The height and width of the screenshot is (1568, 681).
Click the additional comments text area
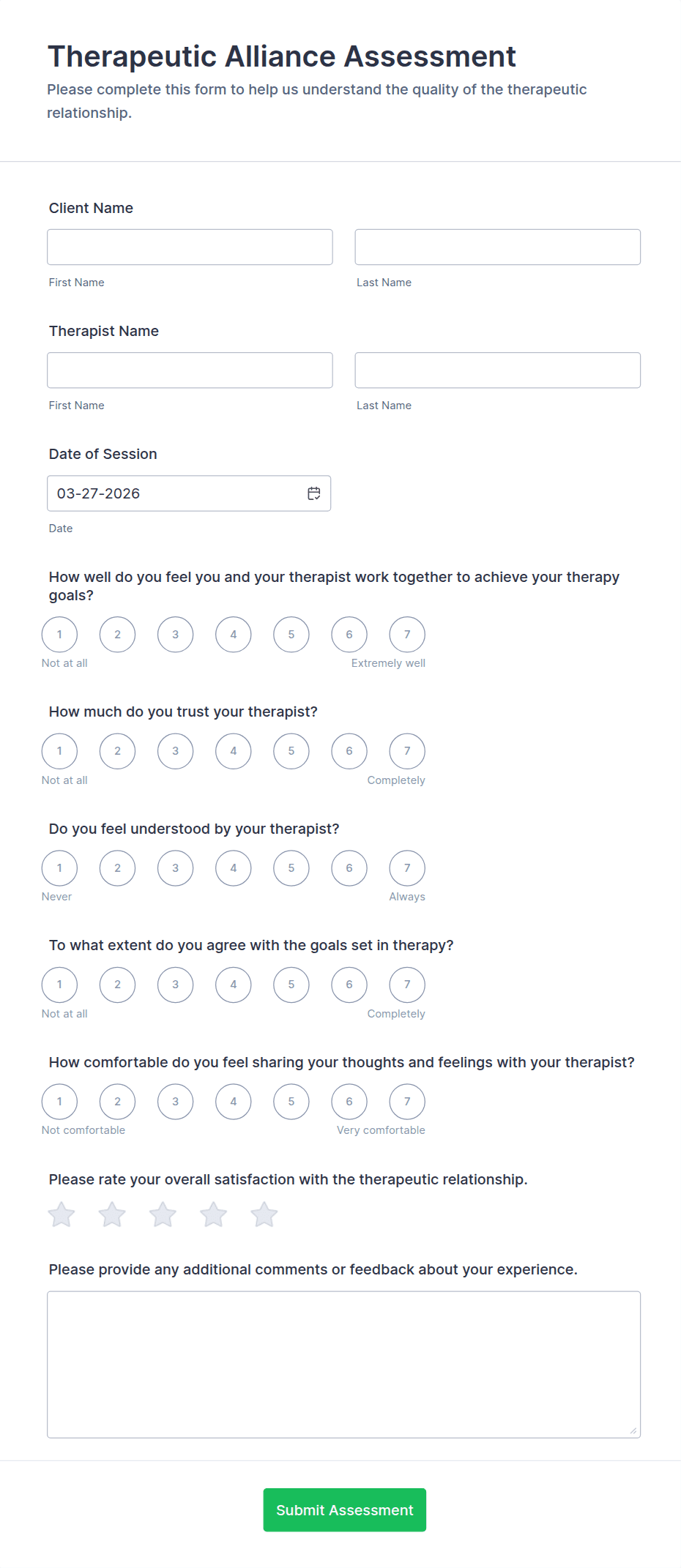343,1364
